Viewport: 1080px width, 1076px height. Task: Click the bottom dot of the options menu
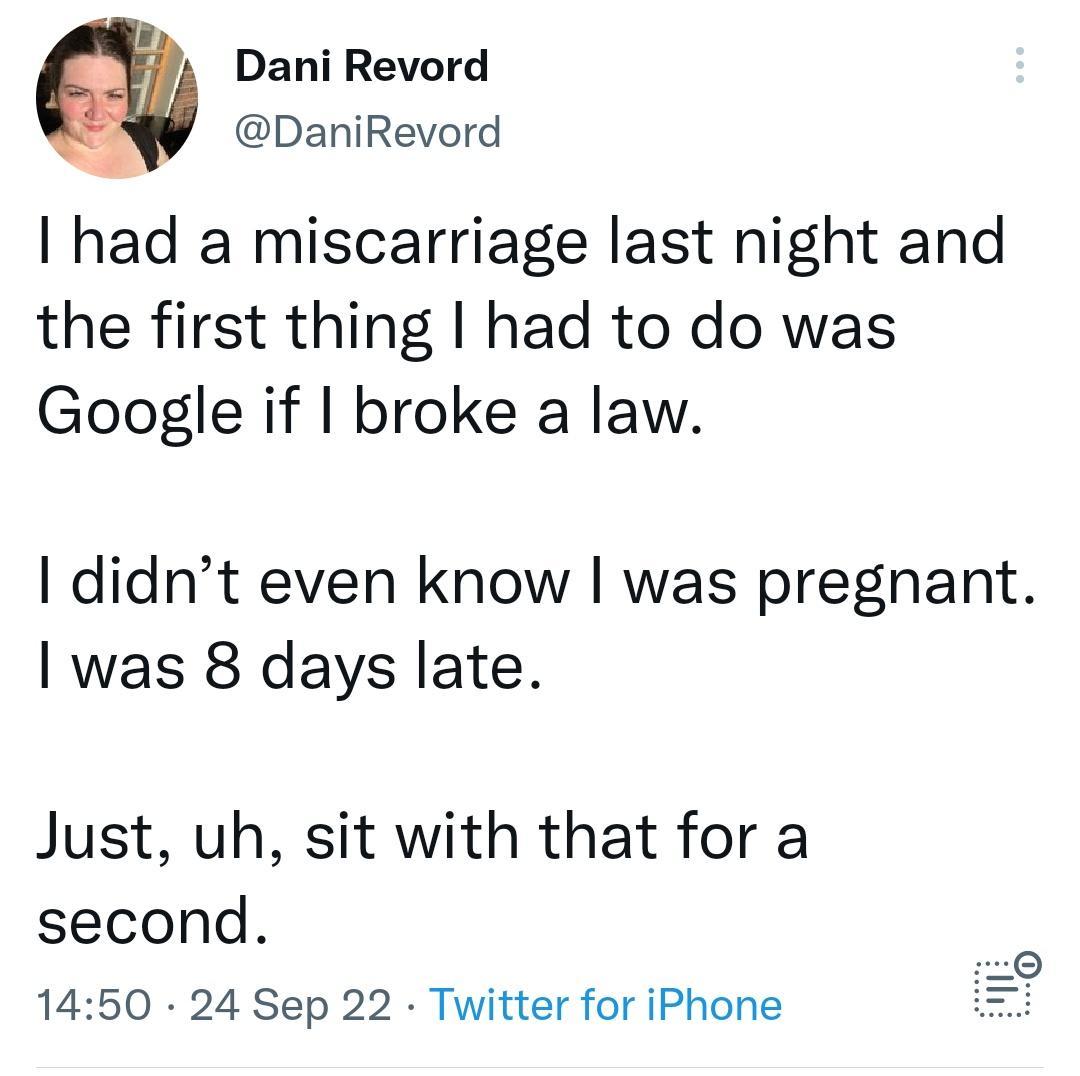pyautogui.click(x=1020, y=81)
